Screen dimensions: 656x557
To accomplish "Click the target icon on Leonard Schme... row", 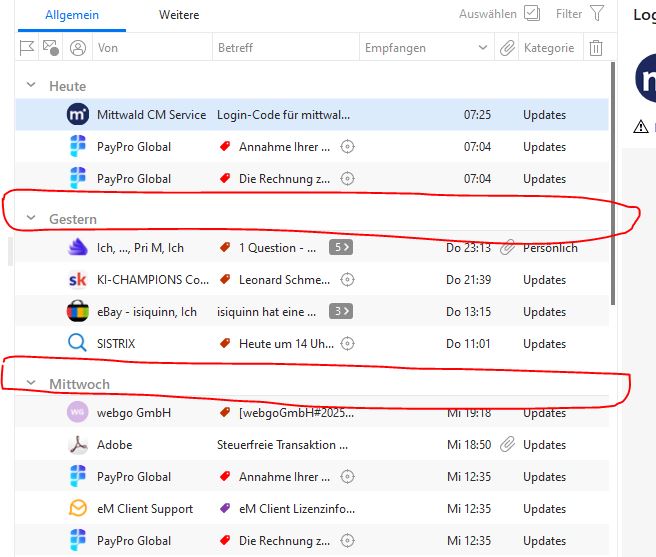I will (x=347, y=280).
